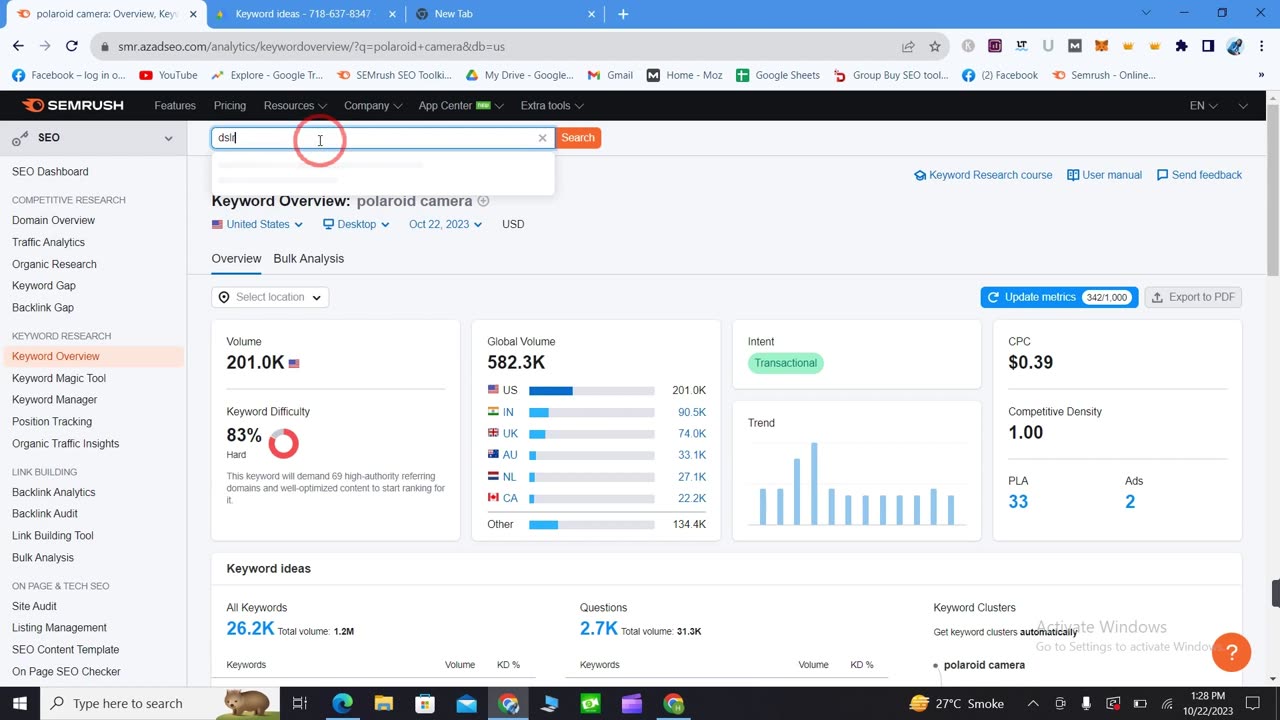Click the Semrush logo
The width and height of the screenshot is (1280, 720).
[73, 105]
